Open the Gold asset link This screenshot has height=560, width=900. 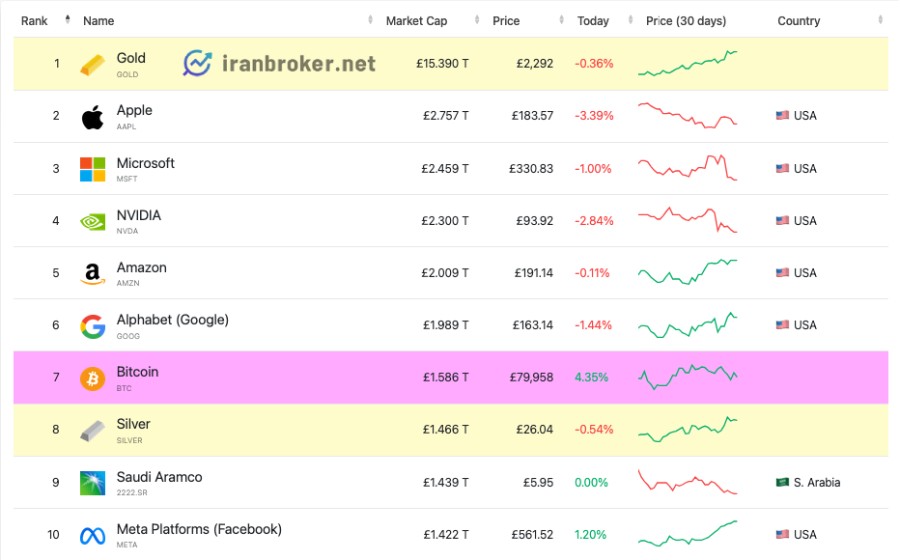(131, 58)
